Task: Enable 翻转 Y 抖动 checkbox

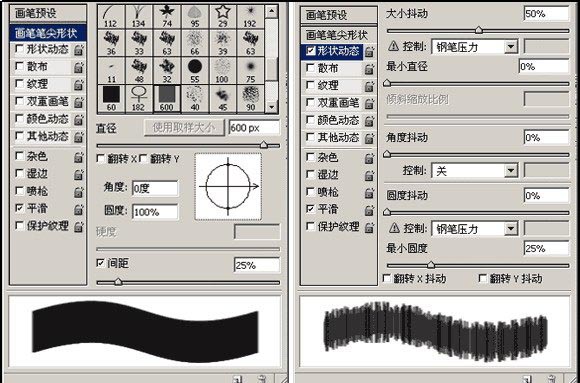Action: point(483,278)
